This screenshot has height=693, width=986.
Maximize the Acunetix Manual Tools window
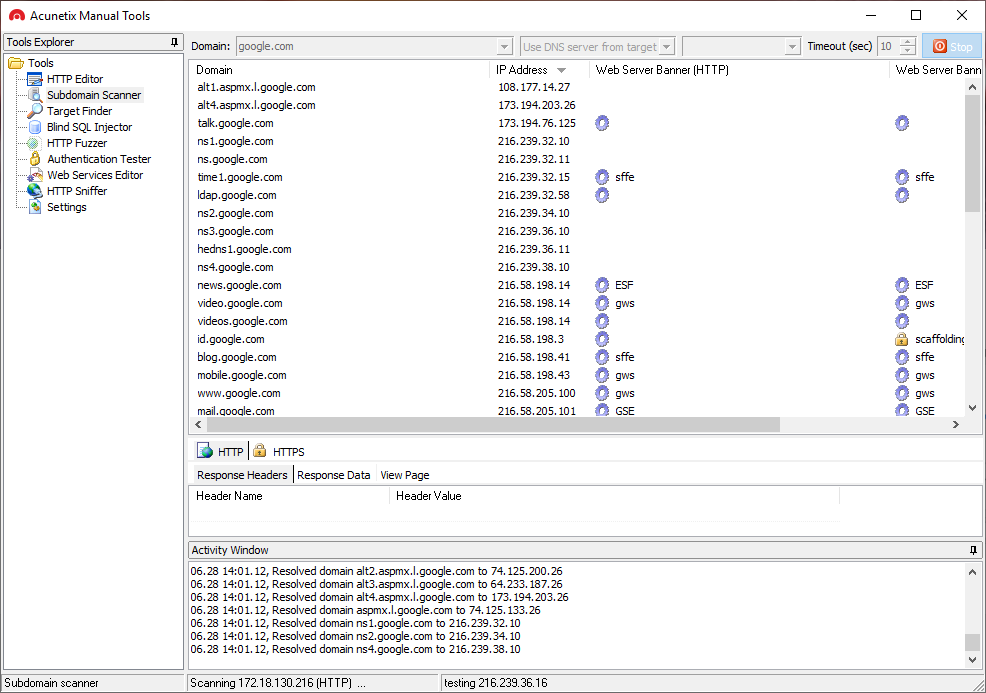click(x=916, y=15)
